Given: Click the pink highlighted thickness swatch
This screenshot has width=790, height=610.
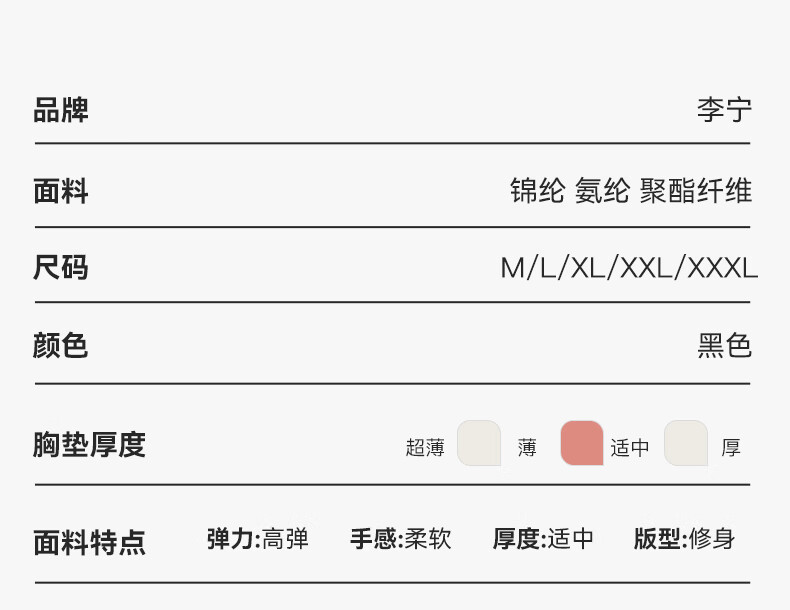Looking at the screenshot, I should (x=581, y=443).
